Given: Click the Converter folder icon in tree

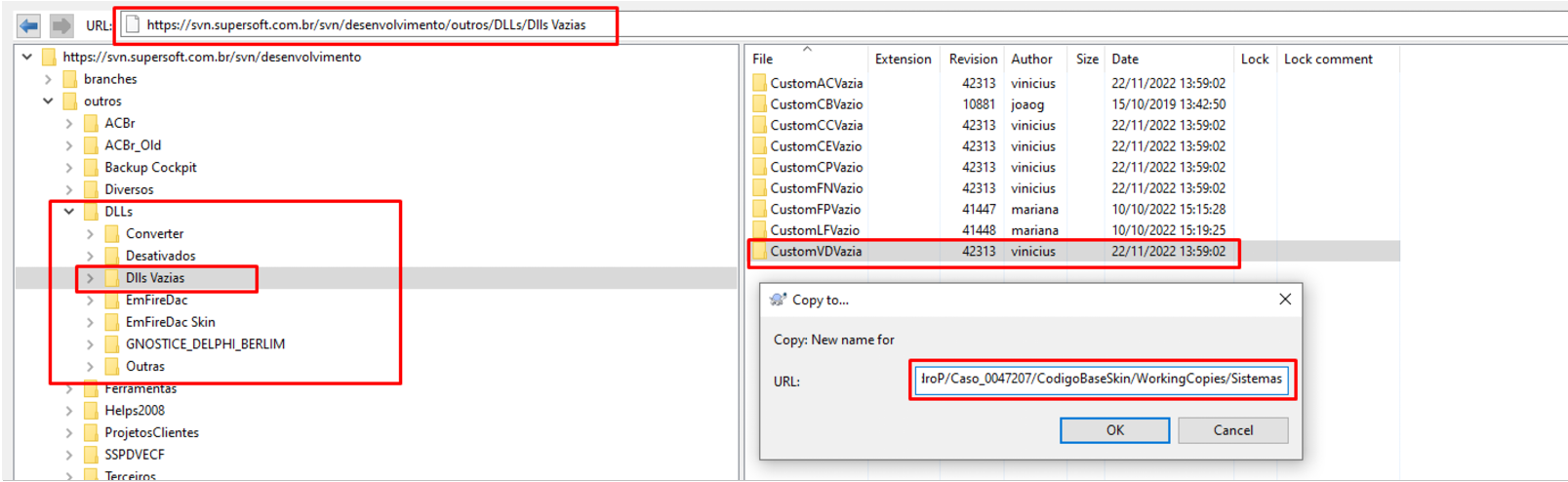Looking at the screenshot, I should point(112,234).
